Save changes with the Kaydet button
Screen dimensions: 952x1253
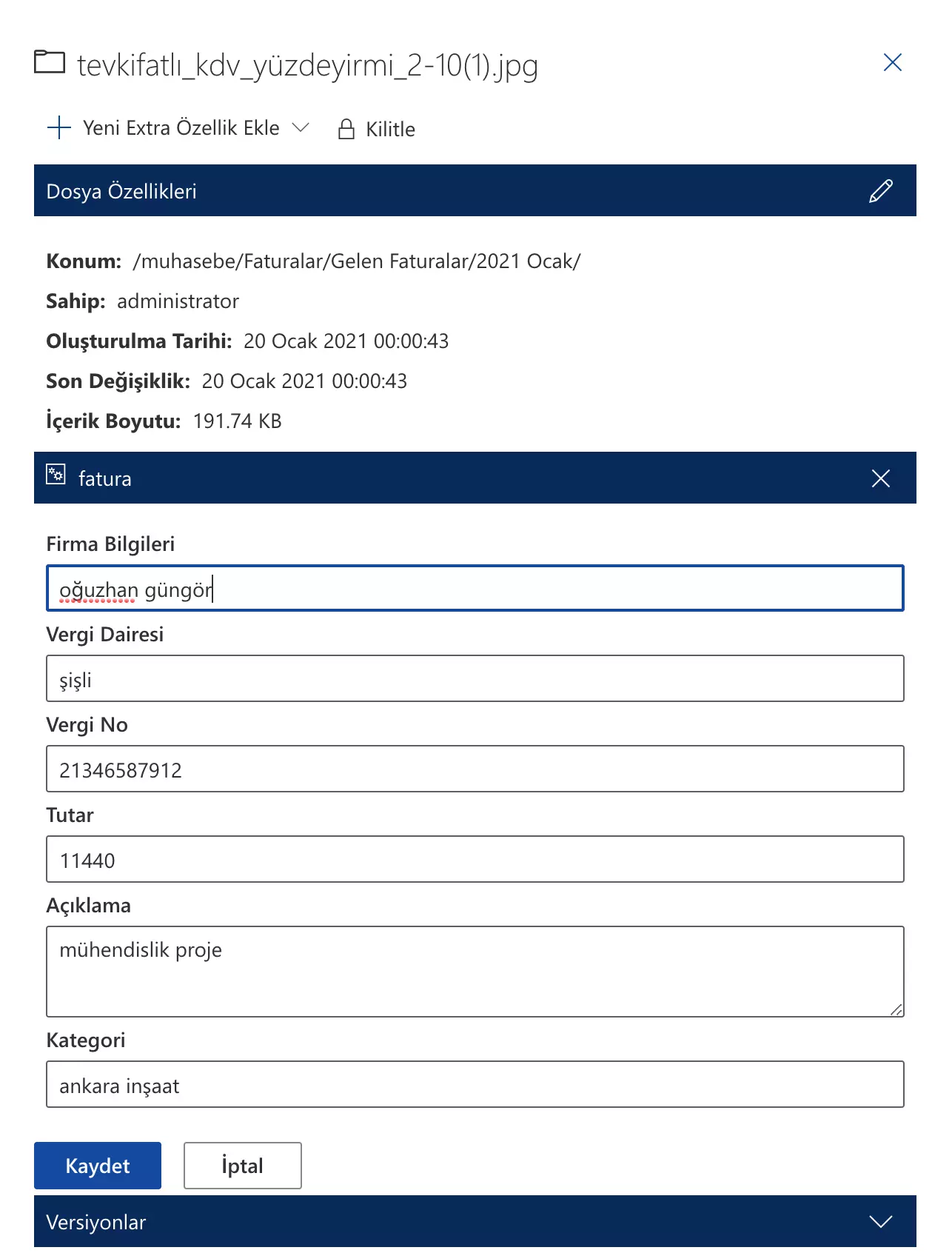tap(98, 1166)
